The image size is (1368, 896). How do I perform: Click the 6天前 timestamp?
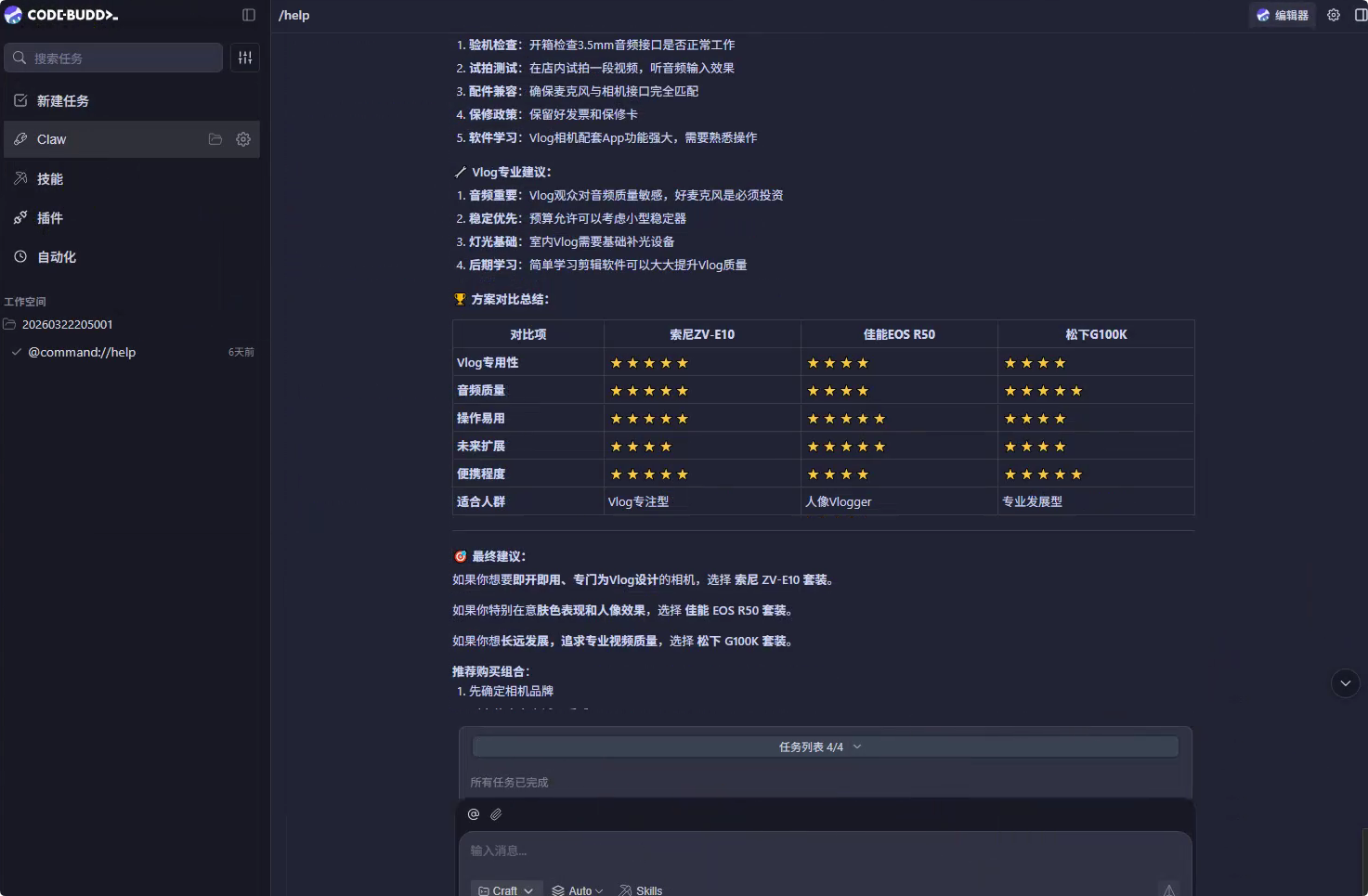tap(241, 352)
